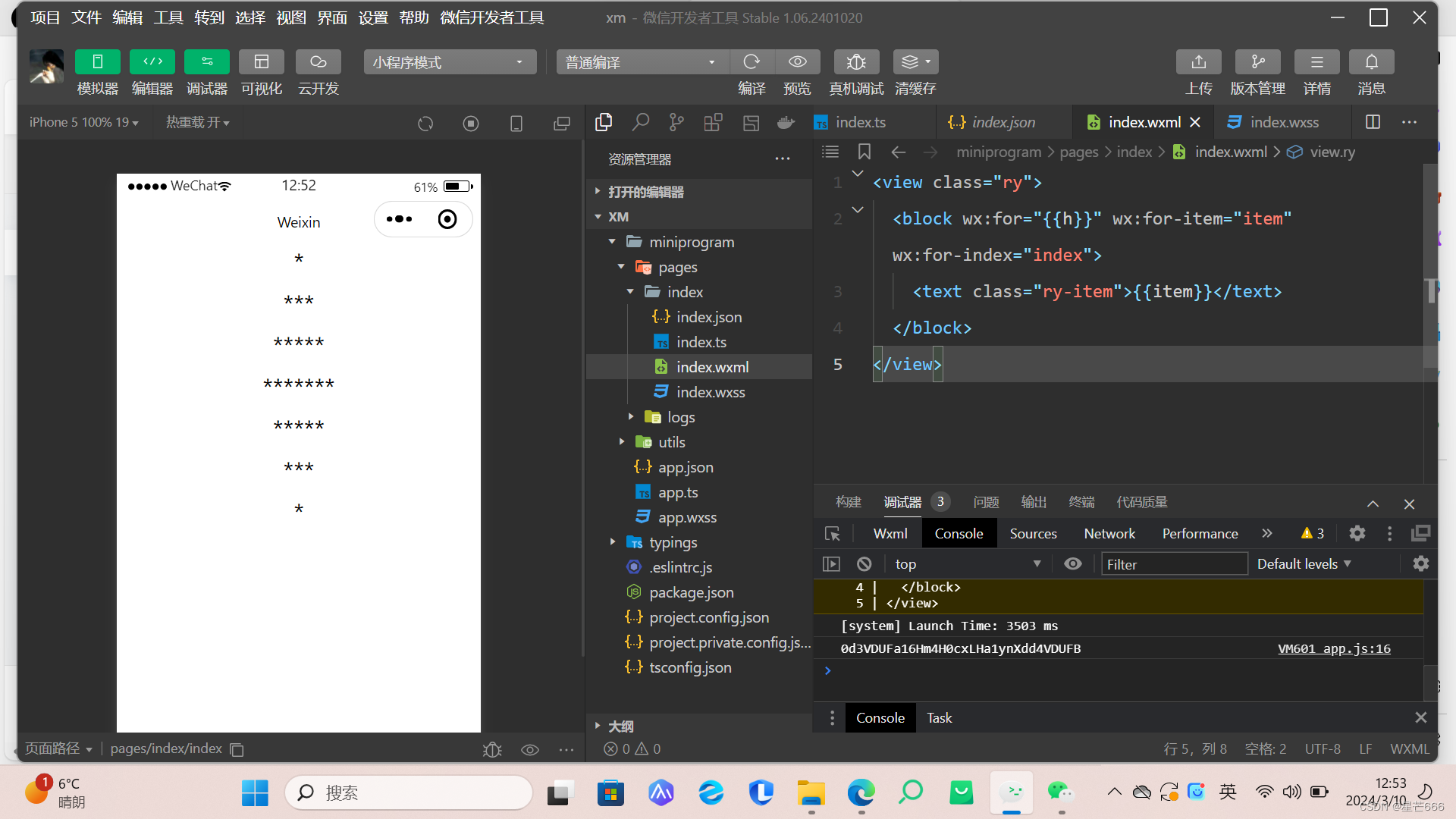
Task: Click the 编译 refresh icon
Action: (x=752, y=62)
